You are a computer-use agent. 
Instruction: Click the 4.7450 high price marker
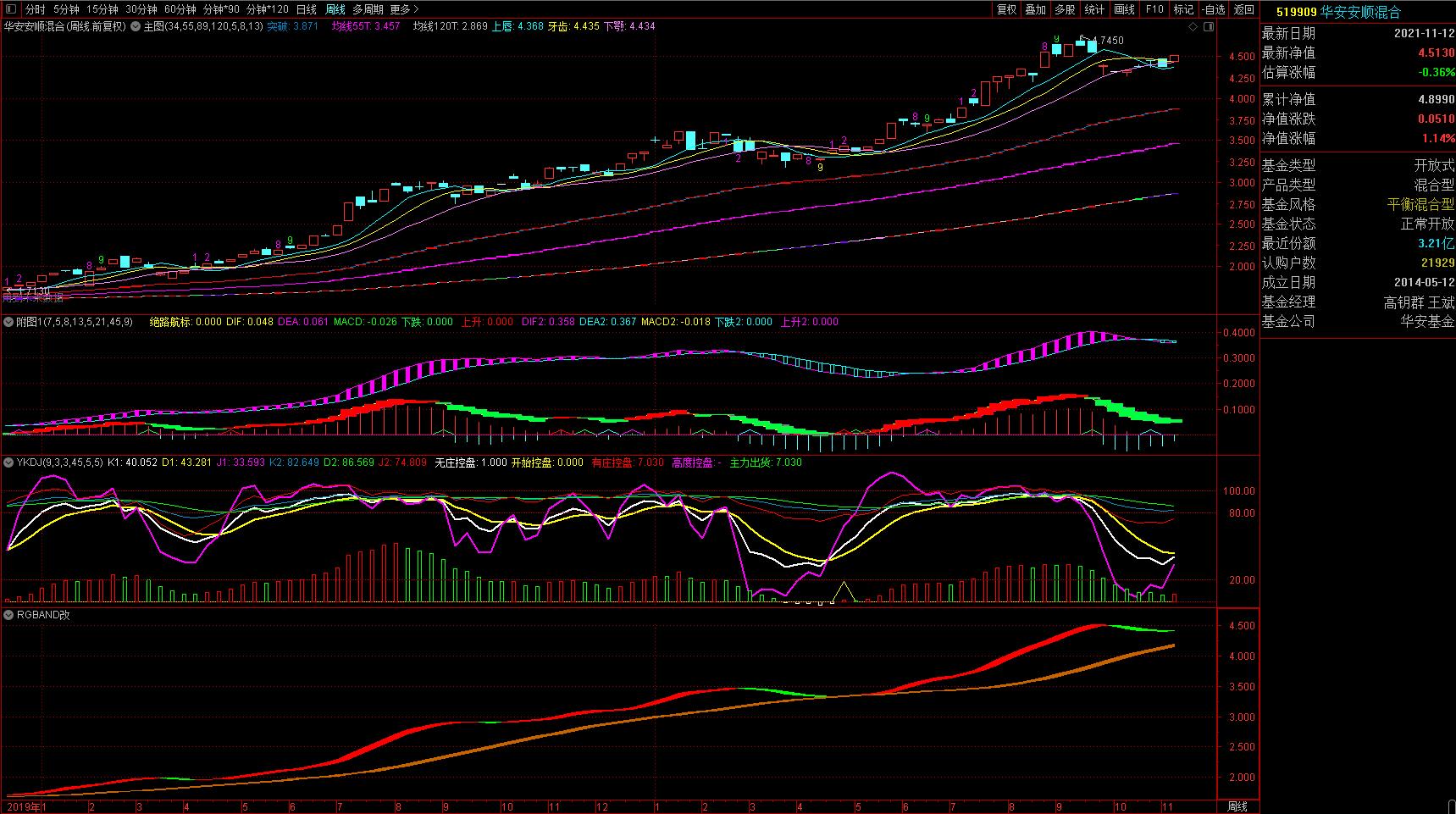pyautogui.click(x=1109, y=41)
